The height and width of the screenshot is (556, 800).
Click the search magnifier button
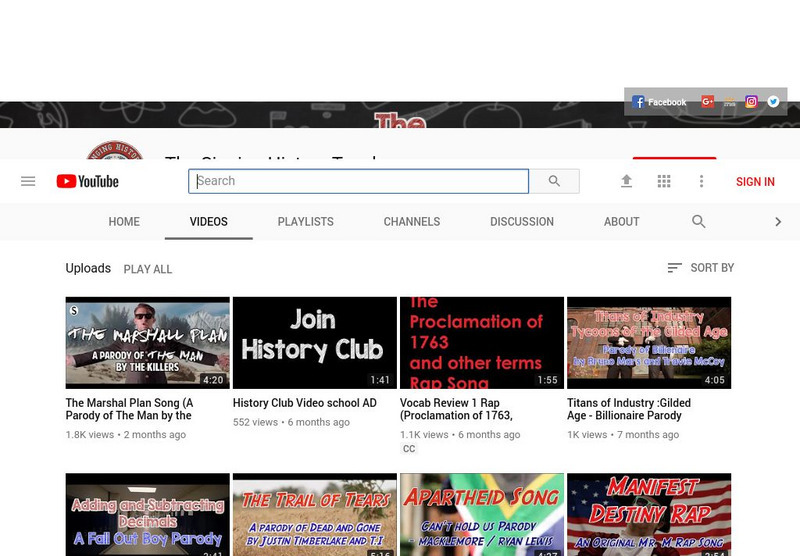point(554,181)
